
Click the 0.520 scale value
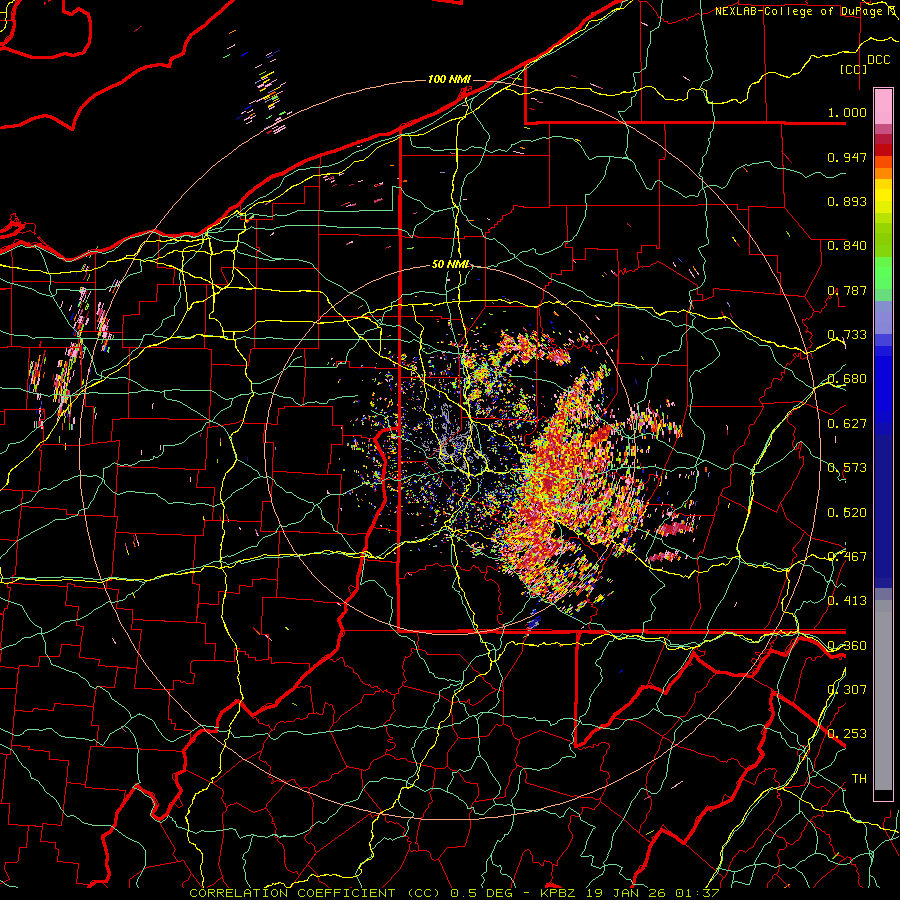(847, 513)
